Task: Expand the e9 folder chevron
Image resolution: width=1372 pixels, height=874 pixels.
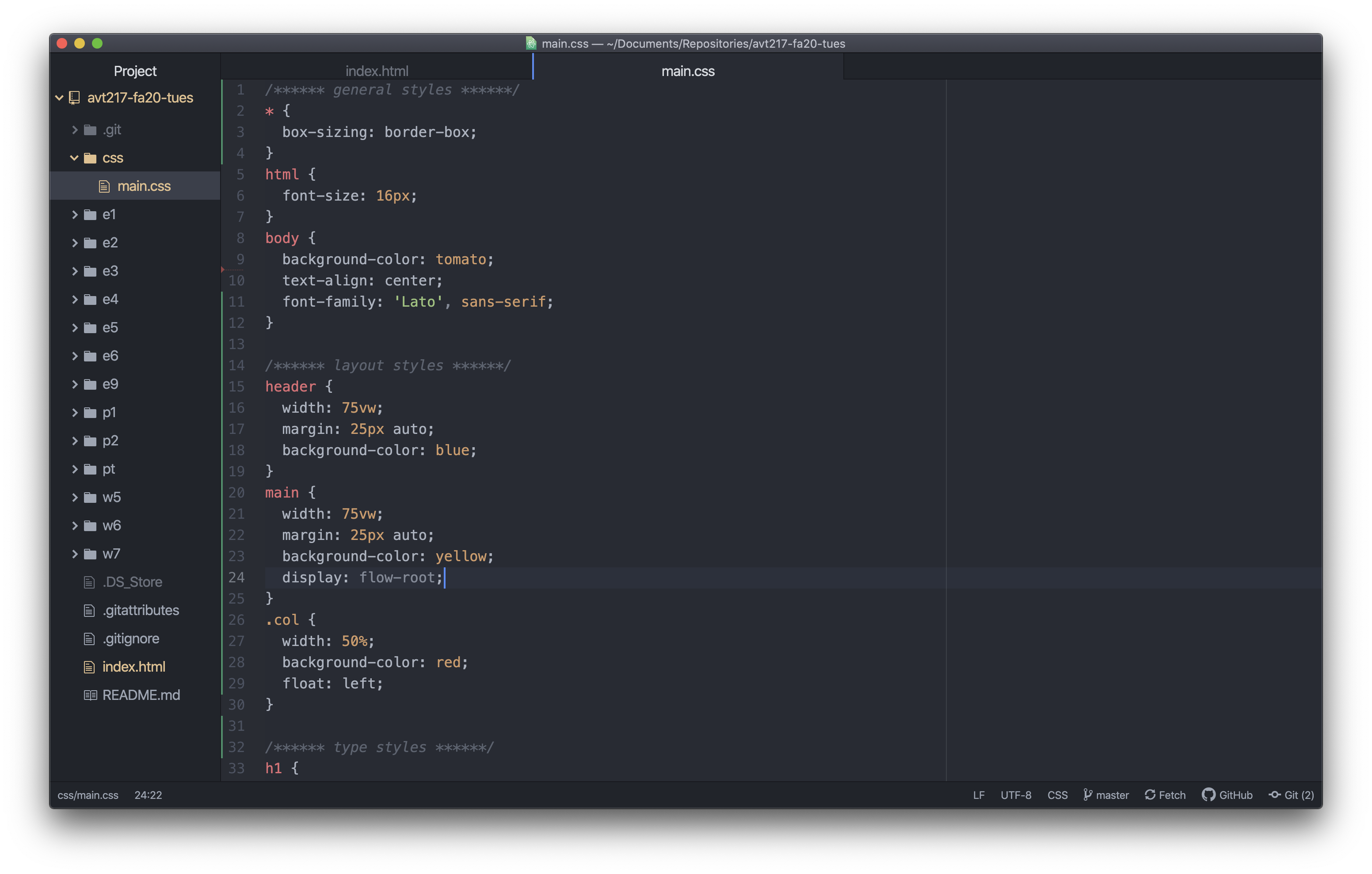Action: click(75, 384)
